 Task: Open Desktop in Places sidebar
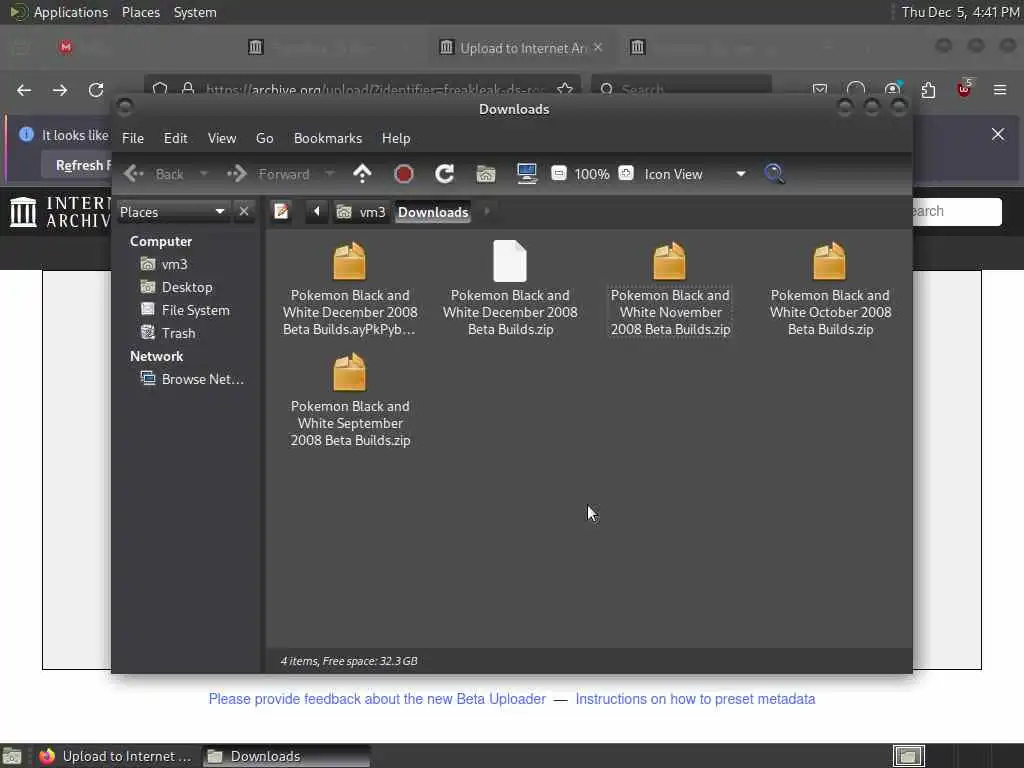pyautogui.click(x=176, y=287)
